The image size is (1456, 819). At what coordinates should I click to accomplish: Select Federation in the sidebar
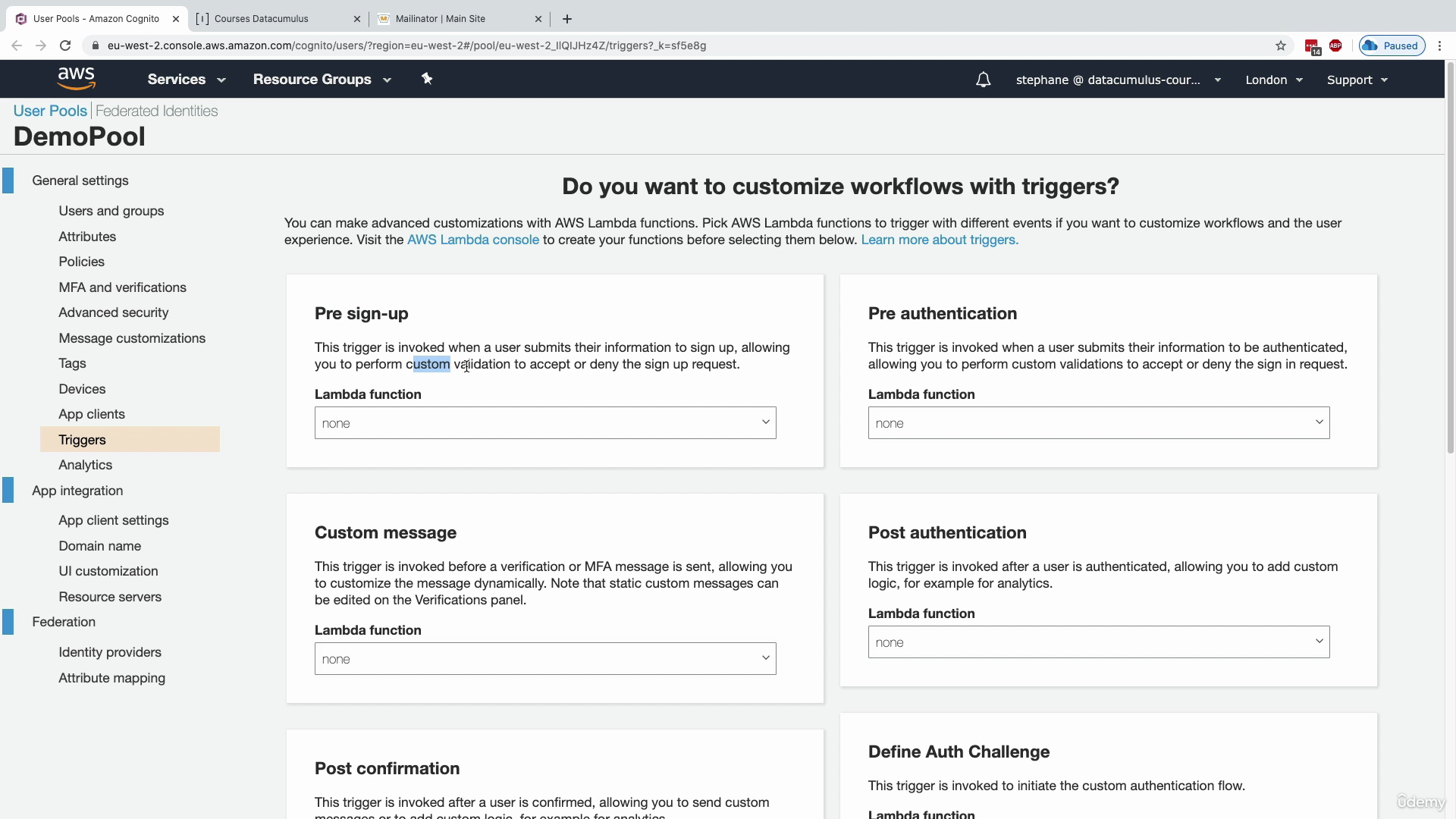[x=64, y=622]
